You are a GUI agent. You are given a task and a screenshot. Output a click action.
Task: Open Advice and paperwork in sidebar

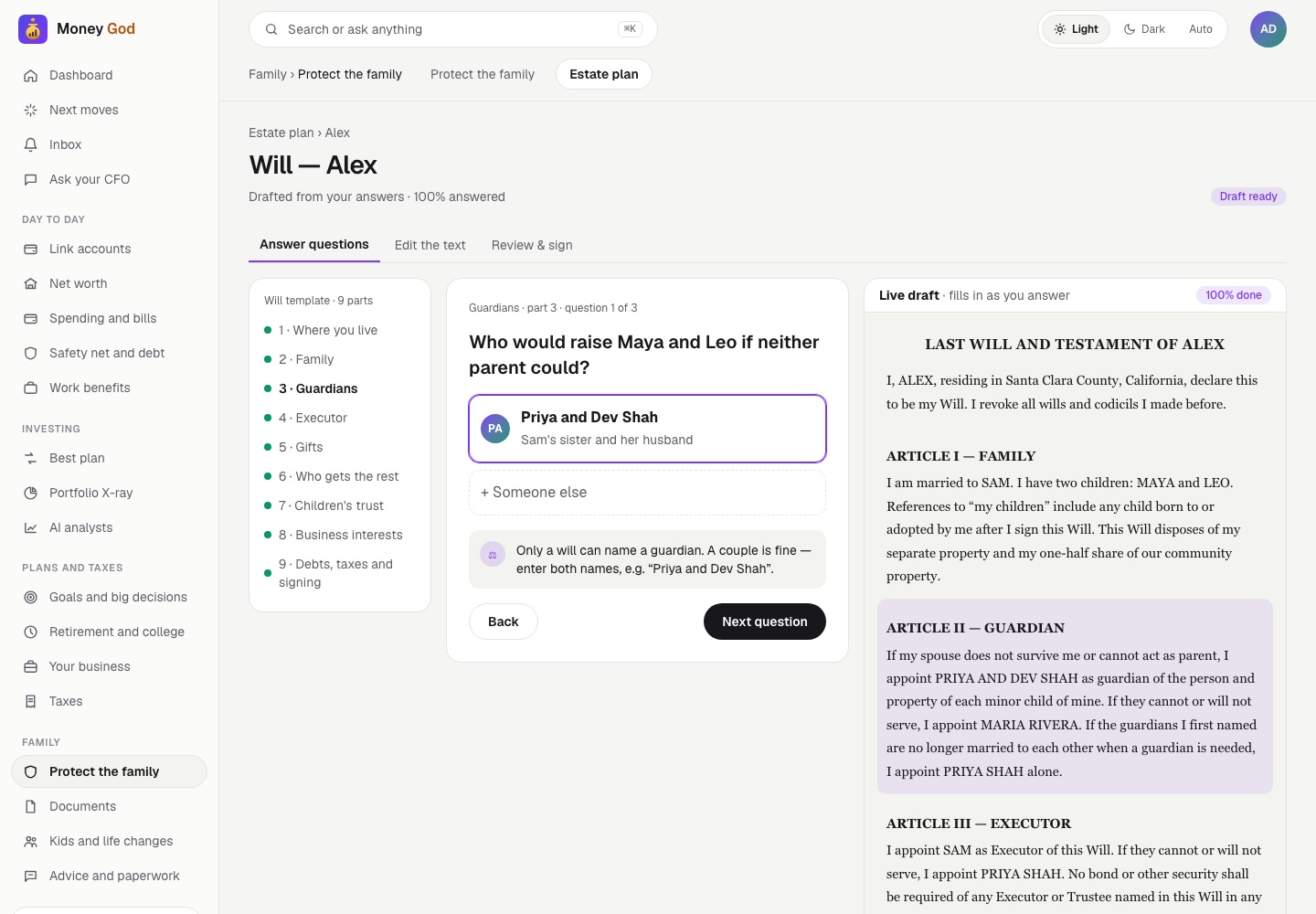[x=110, y=877]
